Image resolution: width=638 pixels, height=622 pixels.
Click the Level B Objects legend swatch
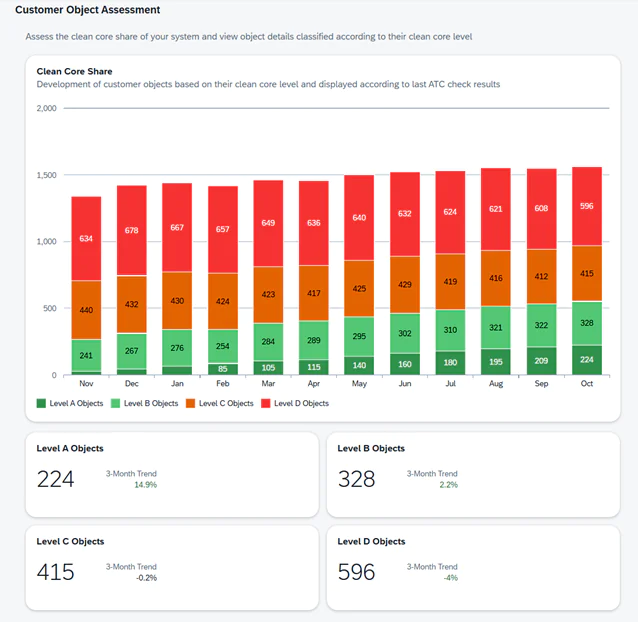115,403
